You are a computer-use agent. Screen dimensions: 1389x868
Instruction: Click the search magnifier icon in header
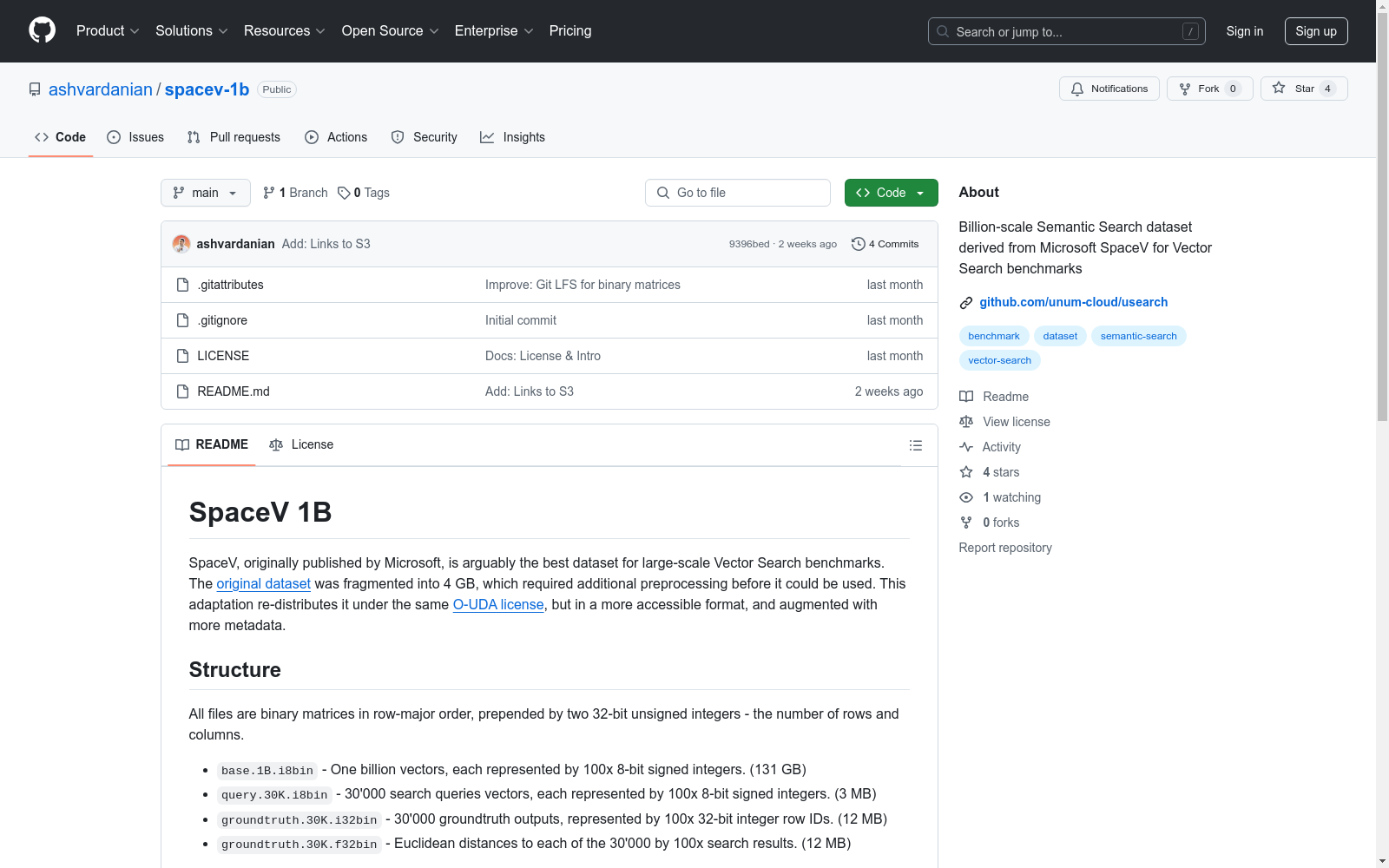pyautogui.click(x=943, y=31)
